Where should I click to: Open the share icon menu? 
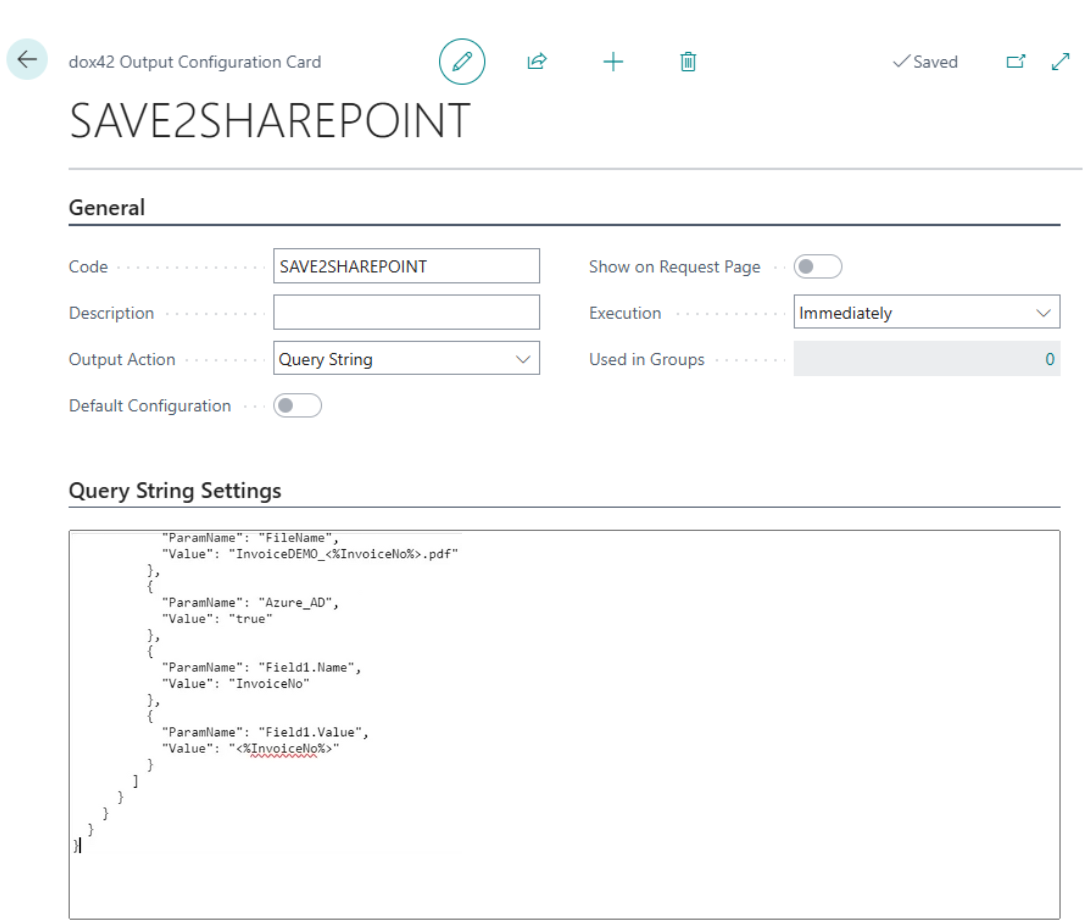click(537, 61)
